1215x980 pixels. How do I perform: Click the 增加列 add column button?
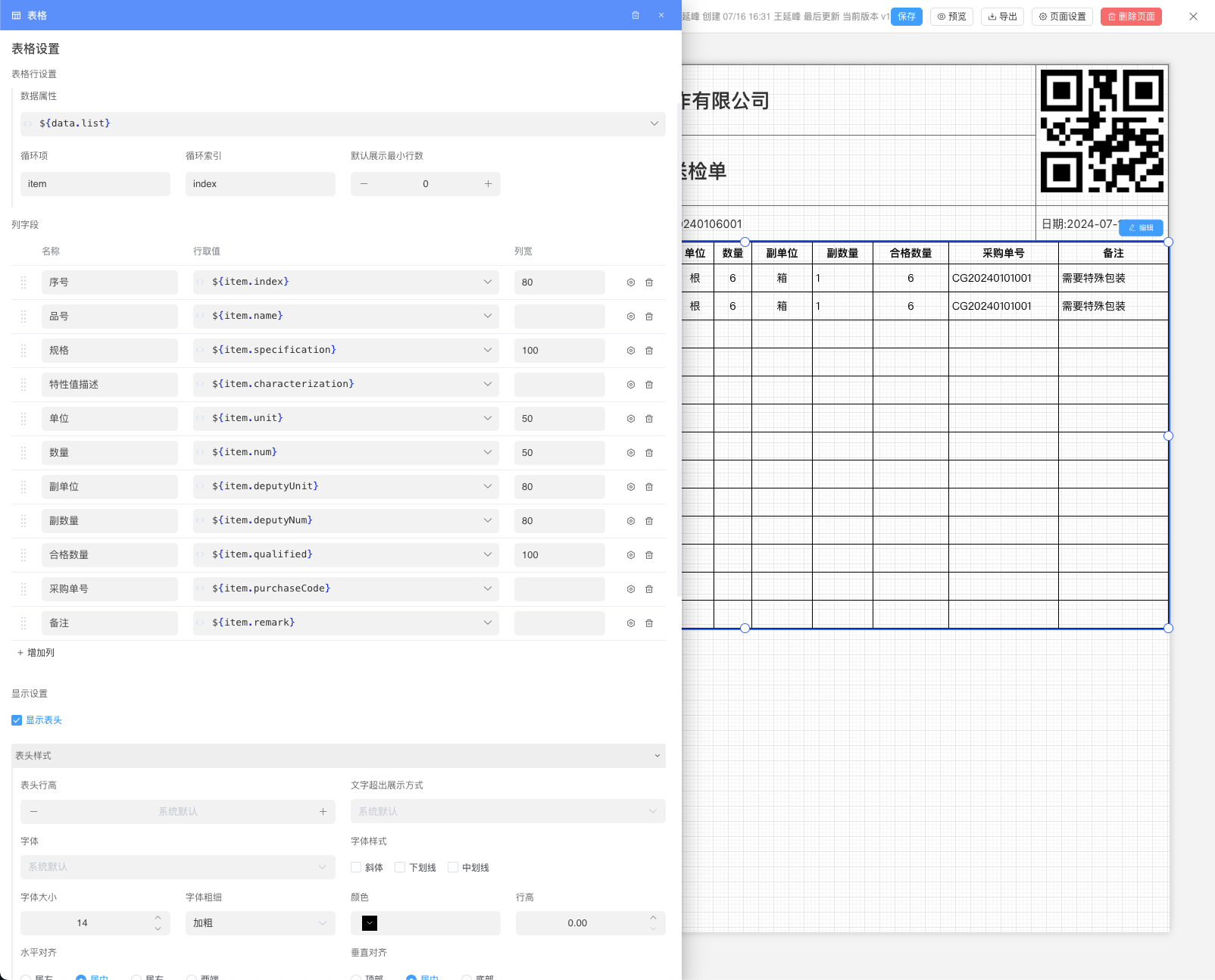click(x=36, y=652)
